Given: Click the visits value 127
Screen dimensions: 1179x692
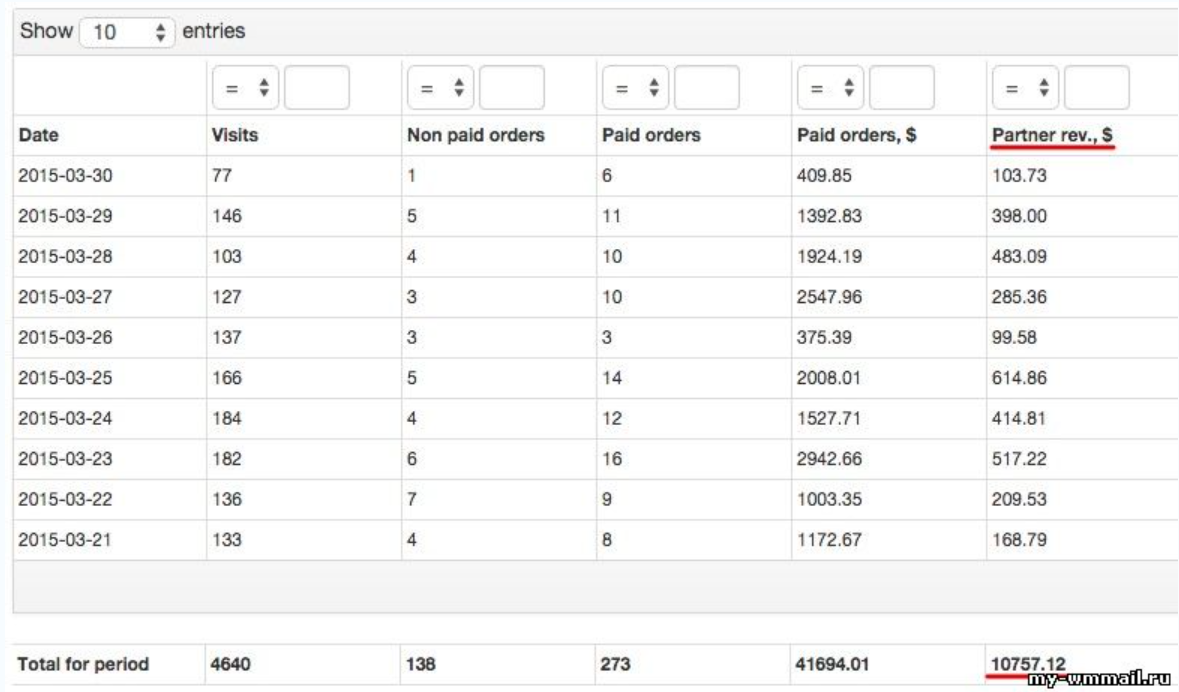Looking at the screenshot, I should pyautogui.click(x=226, y=297).
